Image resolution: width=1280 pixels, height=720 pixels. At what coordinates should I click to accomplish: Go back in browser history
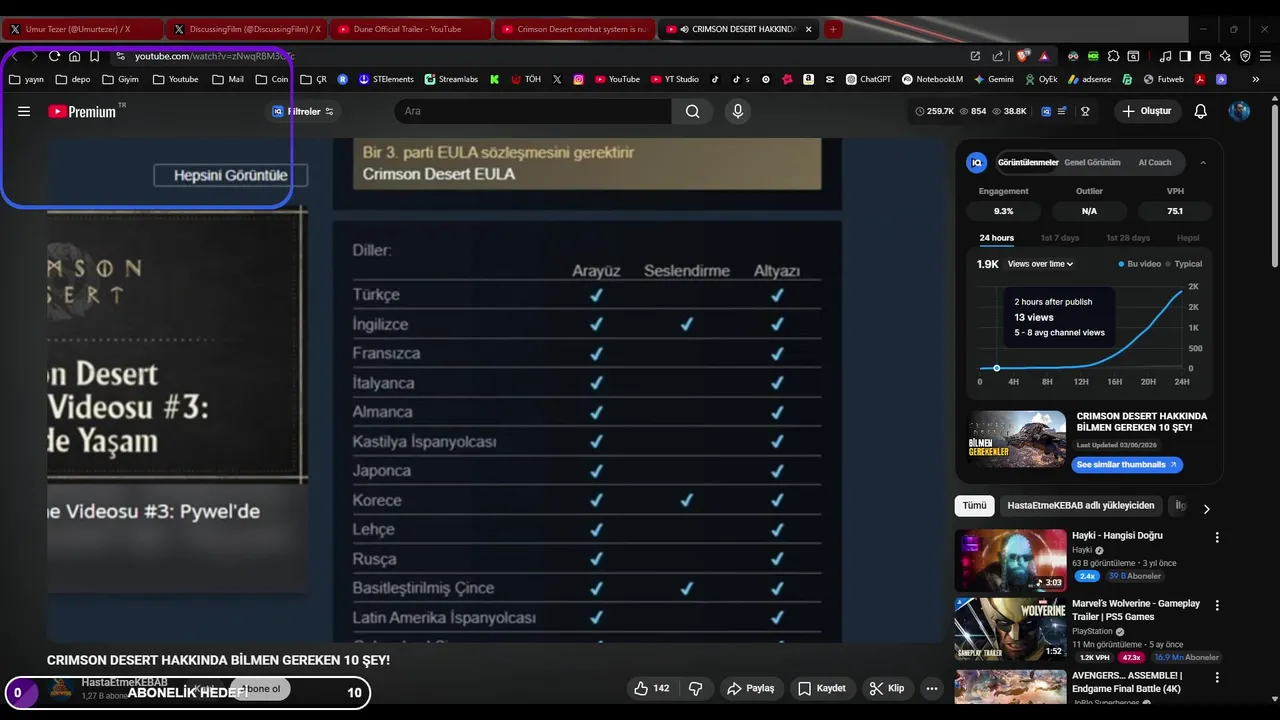coord(15,56)
